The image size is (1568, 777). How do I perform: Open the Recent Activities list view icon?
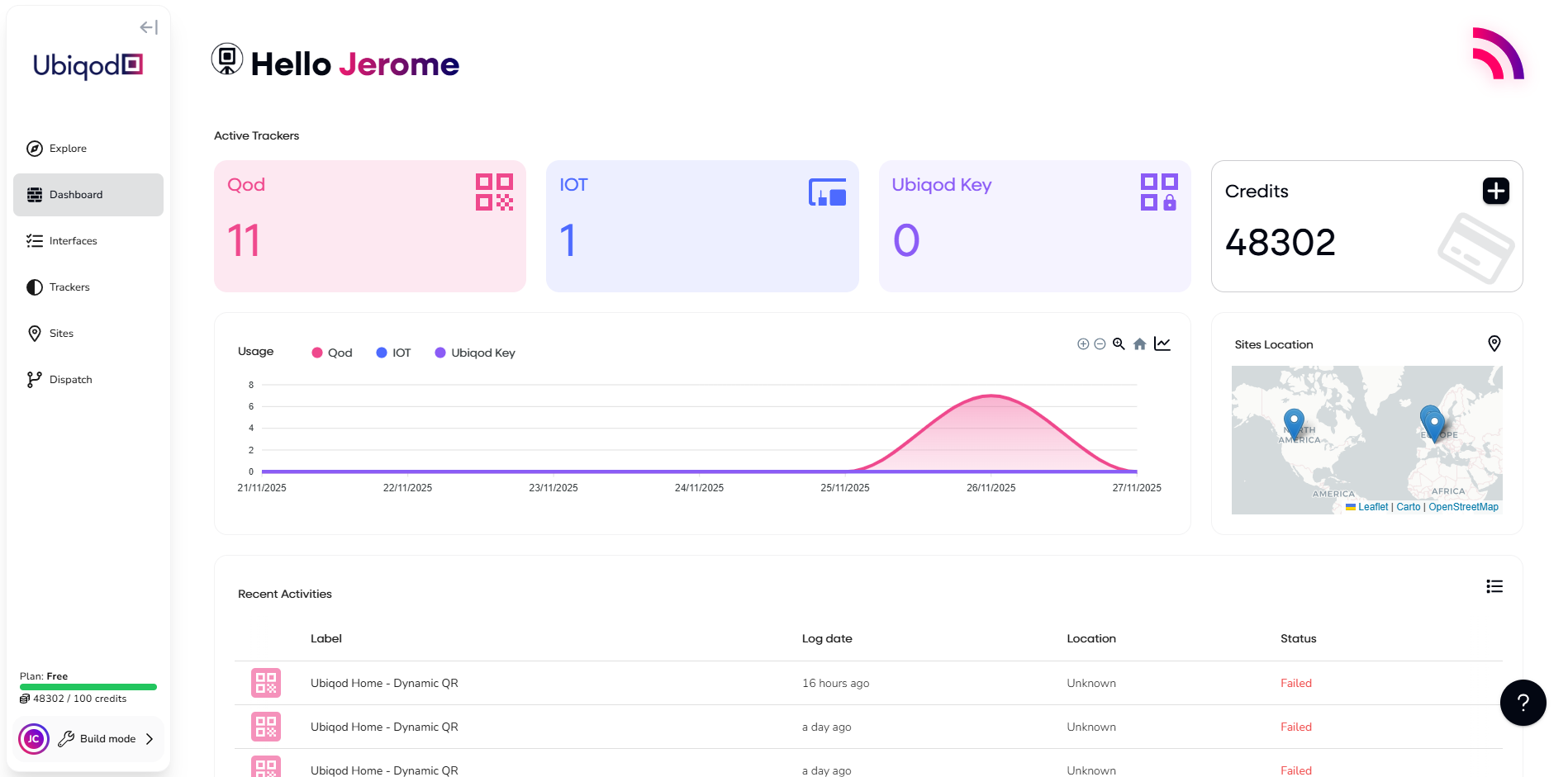1494,586
